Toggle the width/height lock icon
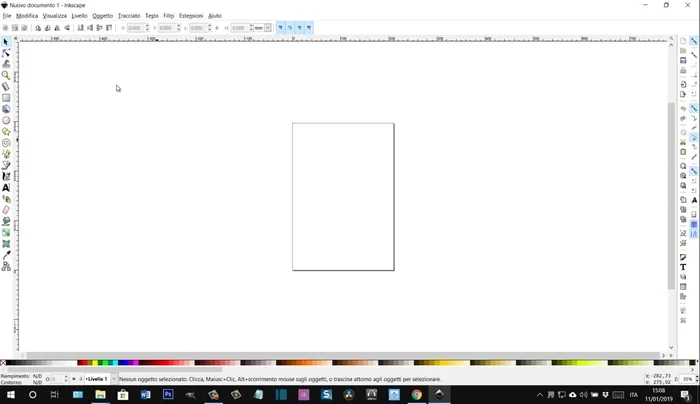Screen dimensions: 700x404 tap(217, 28)
